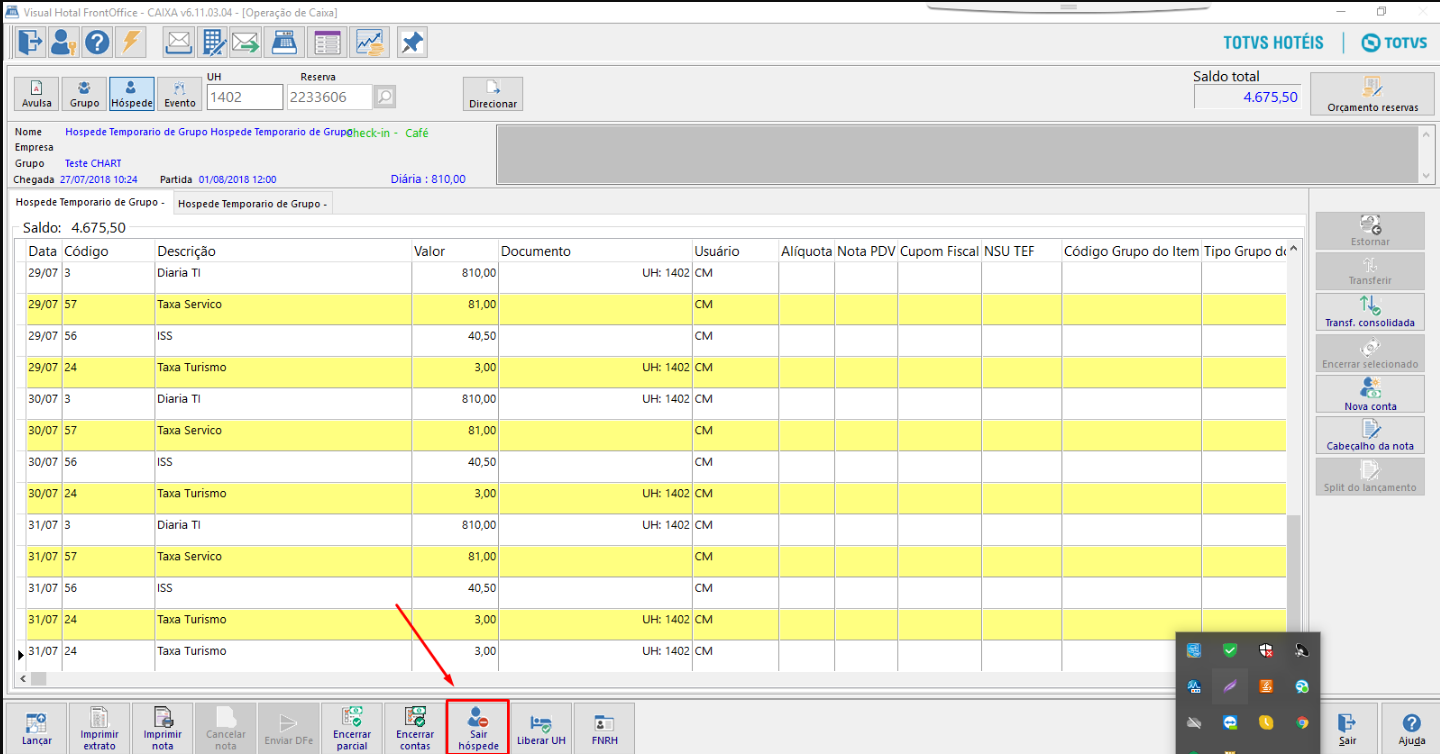This screenshot has height=754, width=1440.
Task: Click the envelope with green arrow icon
Action: tap(245, 42)
